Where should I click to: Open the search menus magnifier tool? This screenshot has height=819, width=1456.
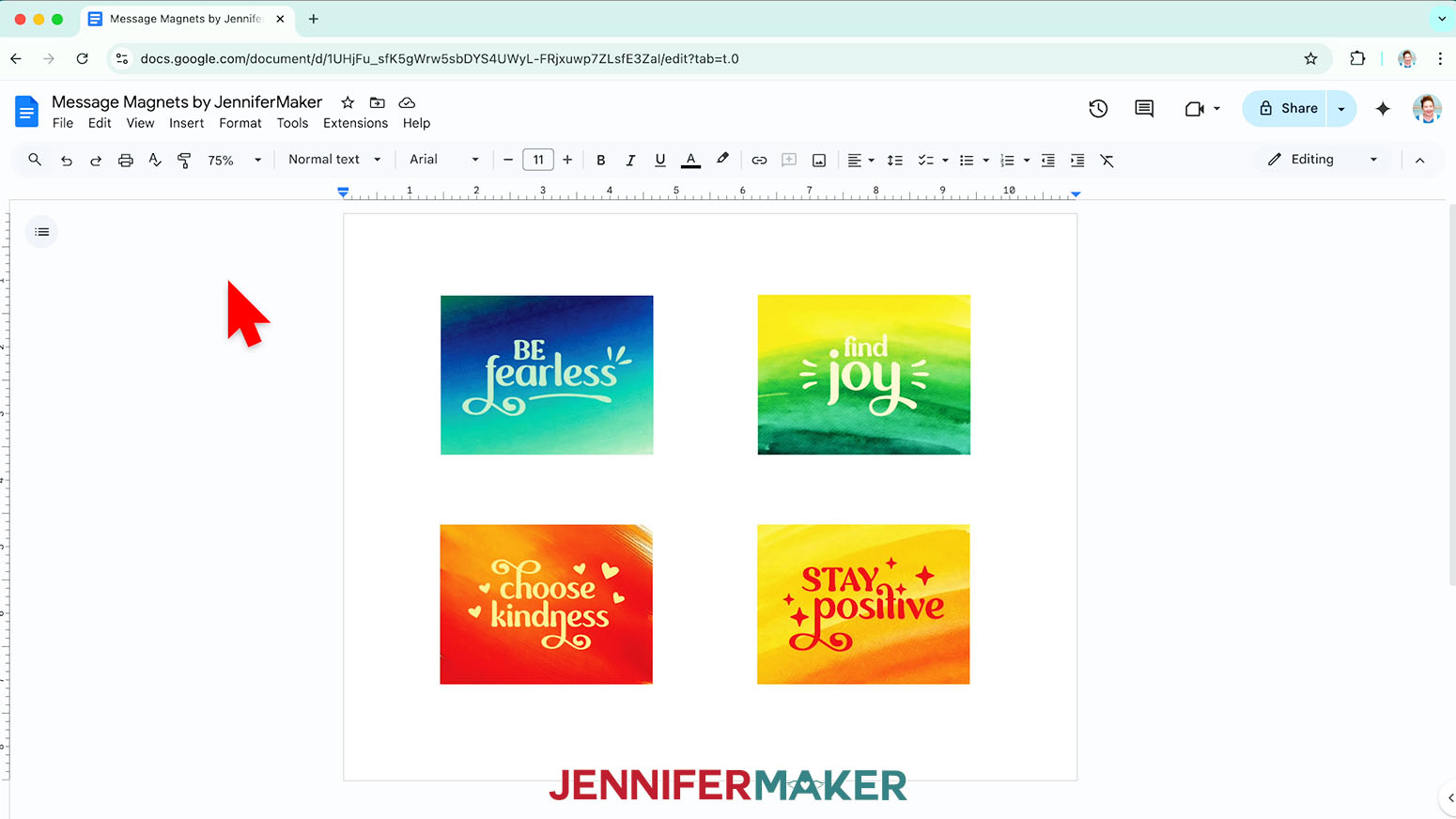pos(35,160)
